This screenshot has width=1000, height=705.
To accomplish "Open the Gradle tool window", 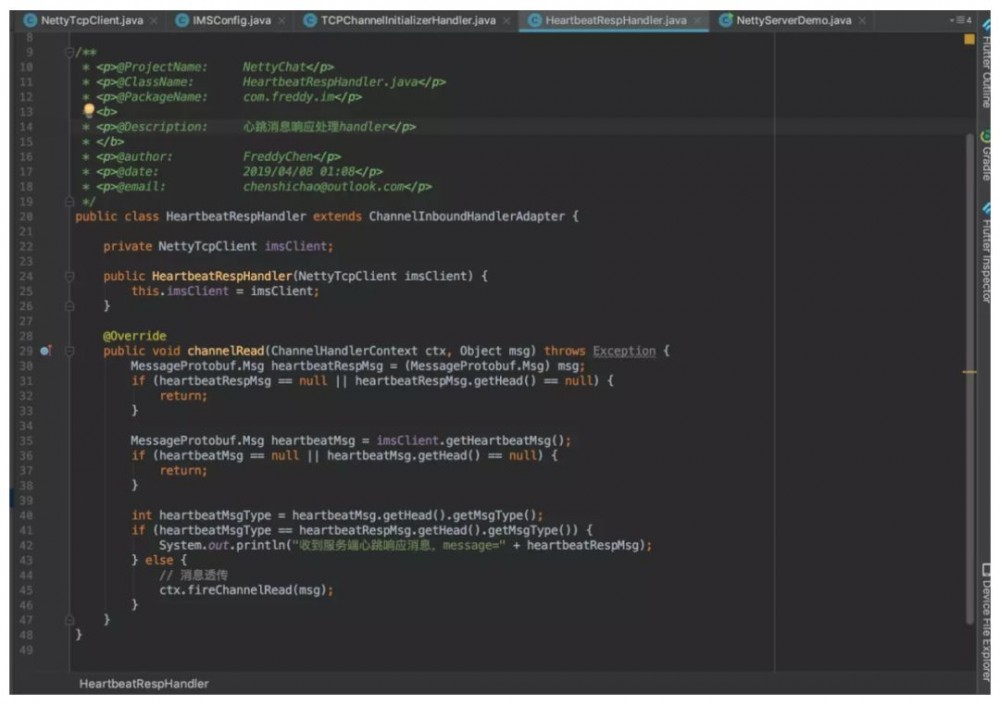I will 987,156.
